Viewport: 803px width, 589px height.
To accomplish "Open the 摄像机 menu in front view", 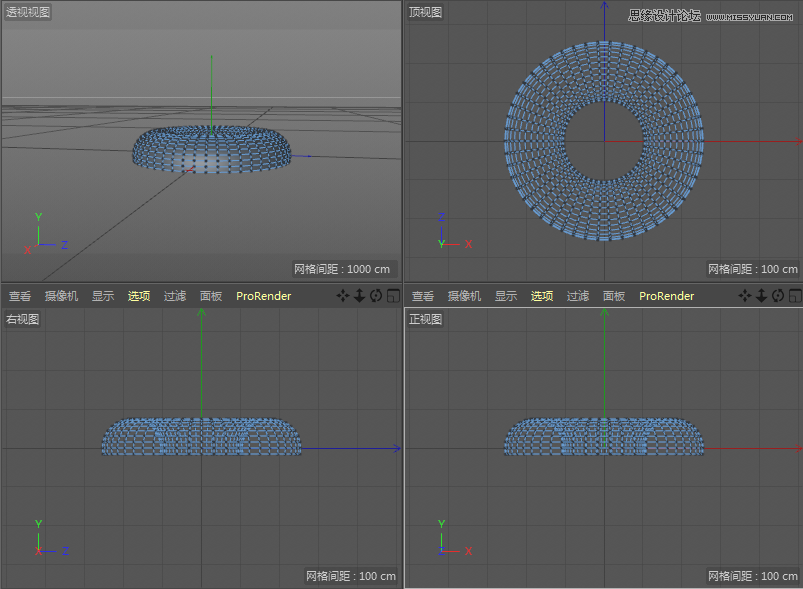I will tap(464, 296).
